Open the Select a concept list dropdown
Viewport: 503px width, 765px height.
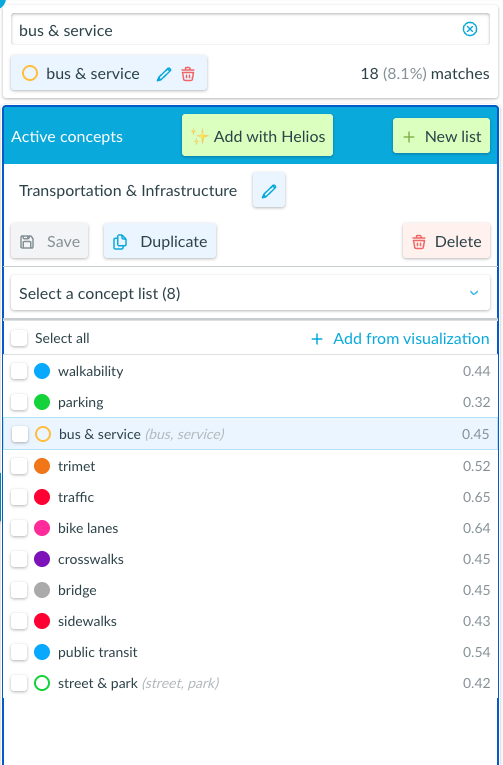pyautogui.click(x=250, y=293)
